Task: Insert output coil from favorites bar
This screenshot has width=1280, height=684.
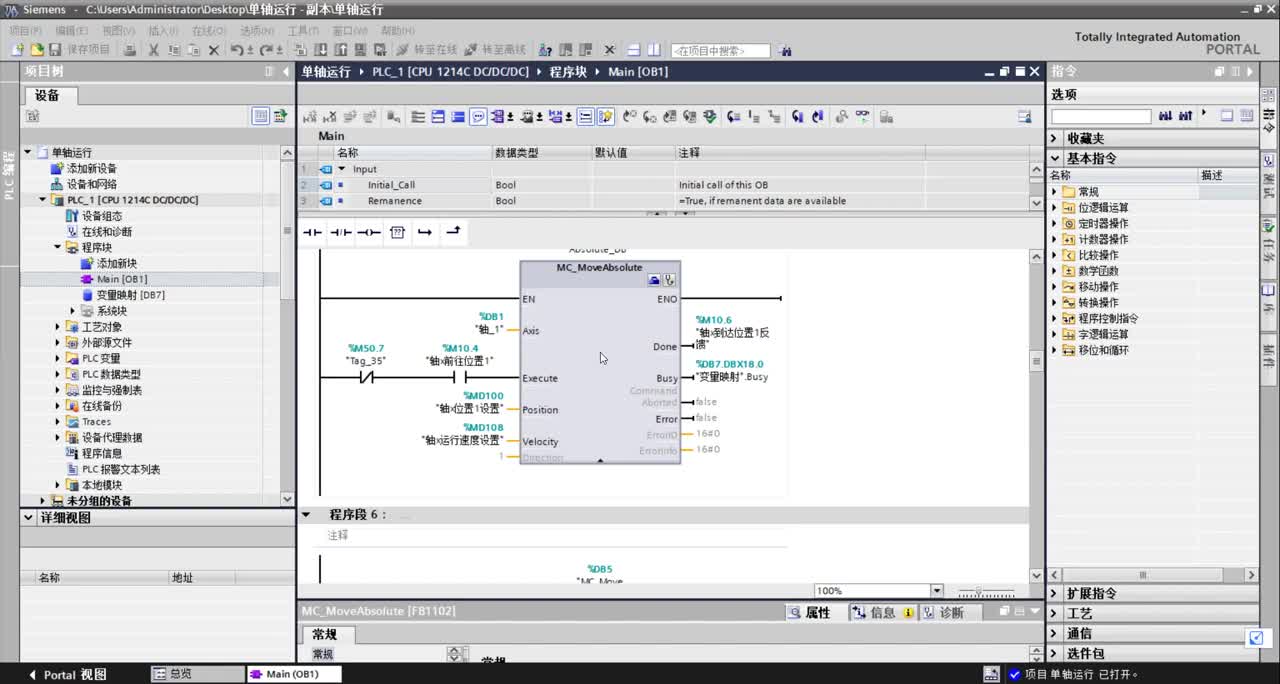Action: (x=369, y=232)
